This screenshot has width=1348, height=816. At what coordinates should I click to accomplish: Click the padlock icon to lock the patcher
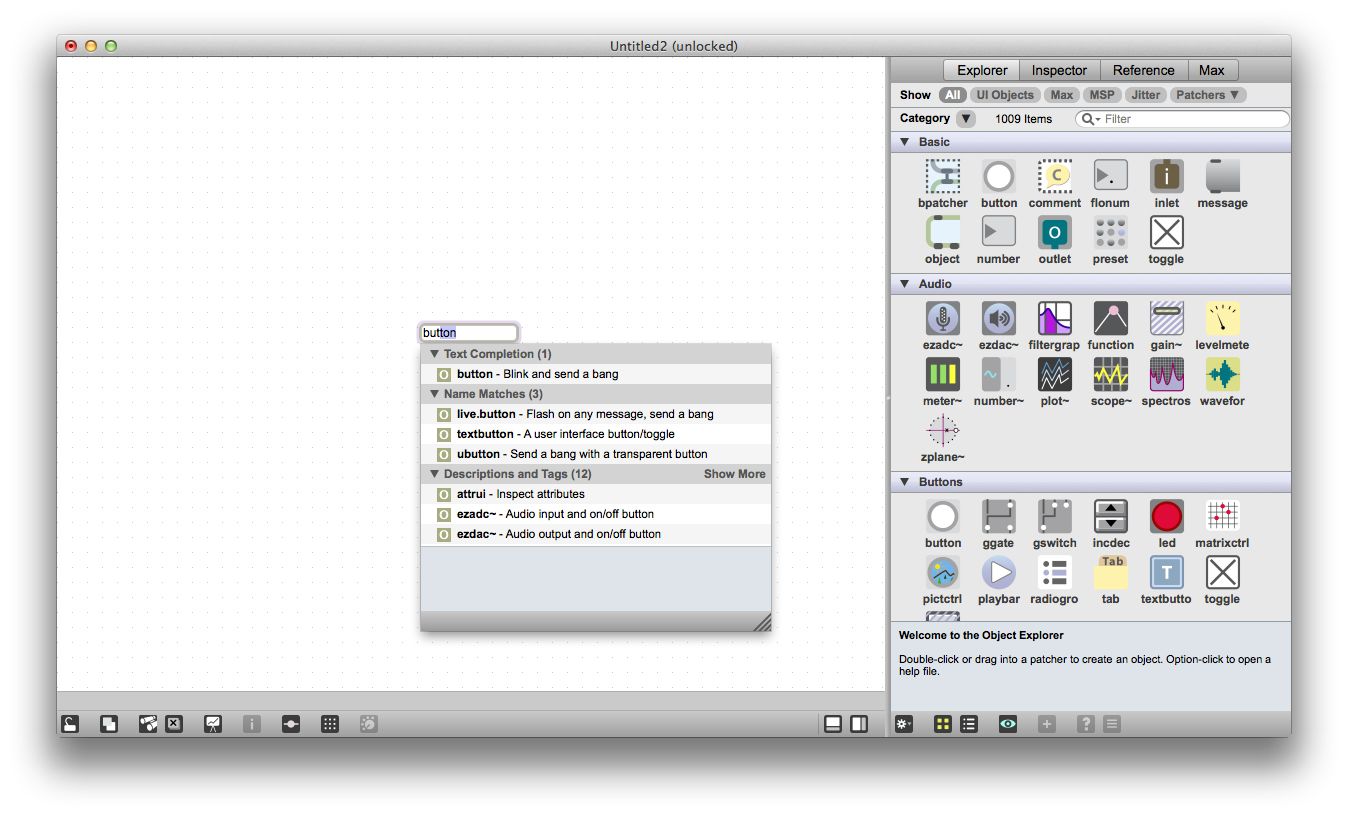tap(69, 723)
